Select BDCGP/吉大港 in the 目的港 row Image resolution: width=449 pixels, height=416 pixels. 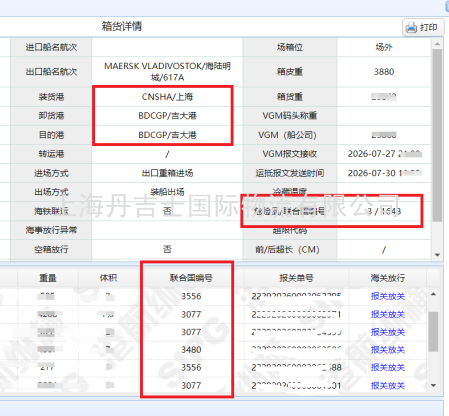(x=167, y=135)
